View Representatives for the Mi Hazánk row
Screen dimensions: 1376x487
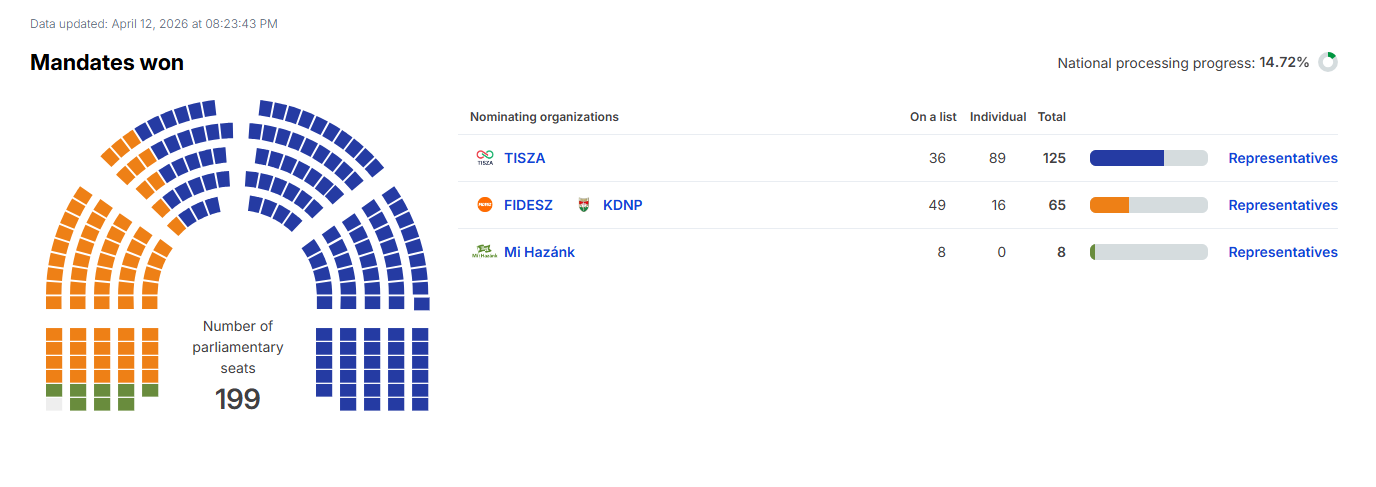(x=1283, y=252)
